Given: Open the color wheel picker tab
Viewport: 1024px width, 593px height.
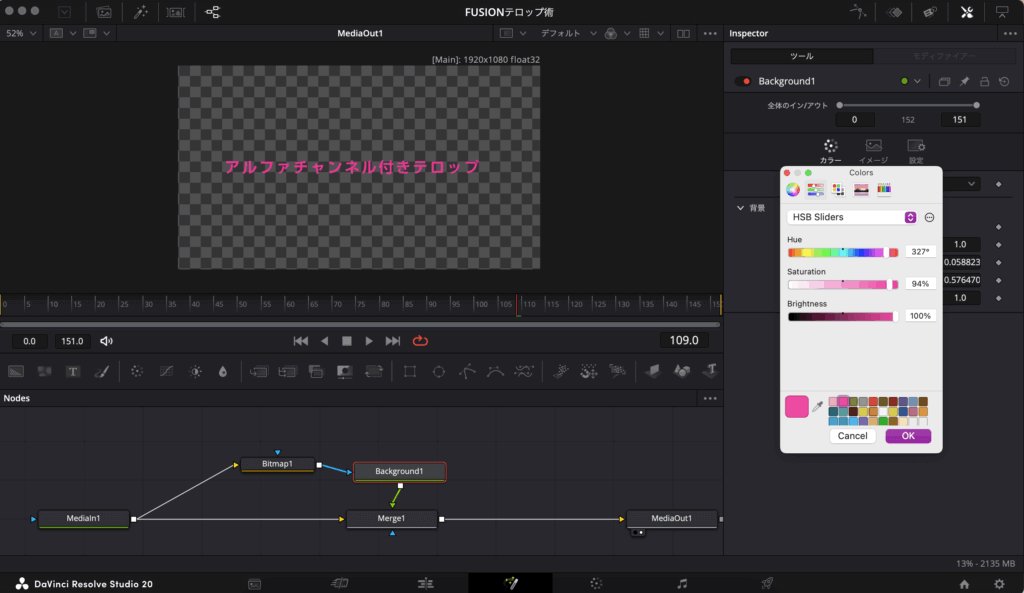Looking at the screenshot, I should click(793, 190).
